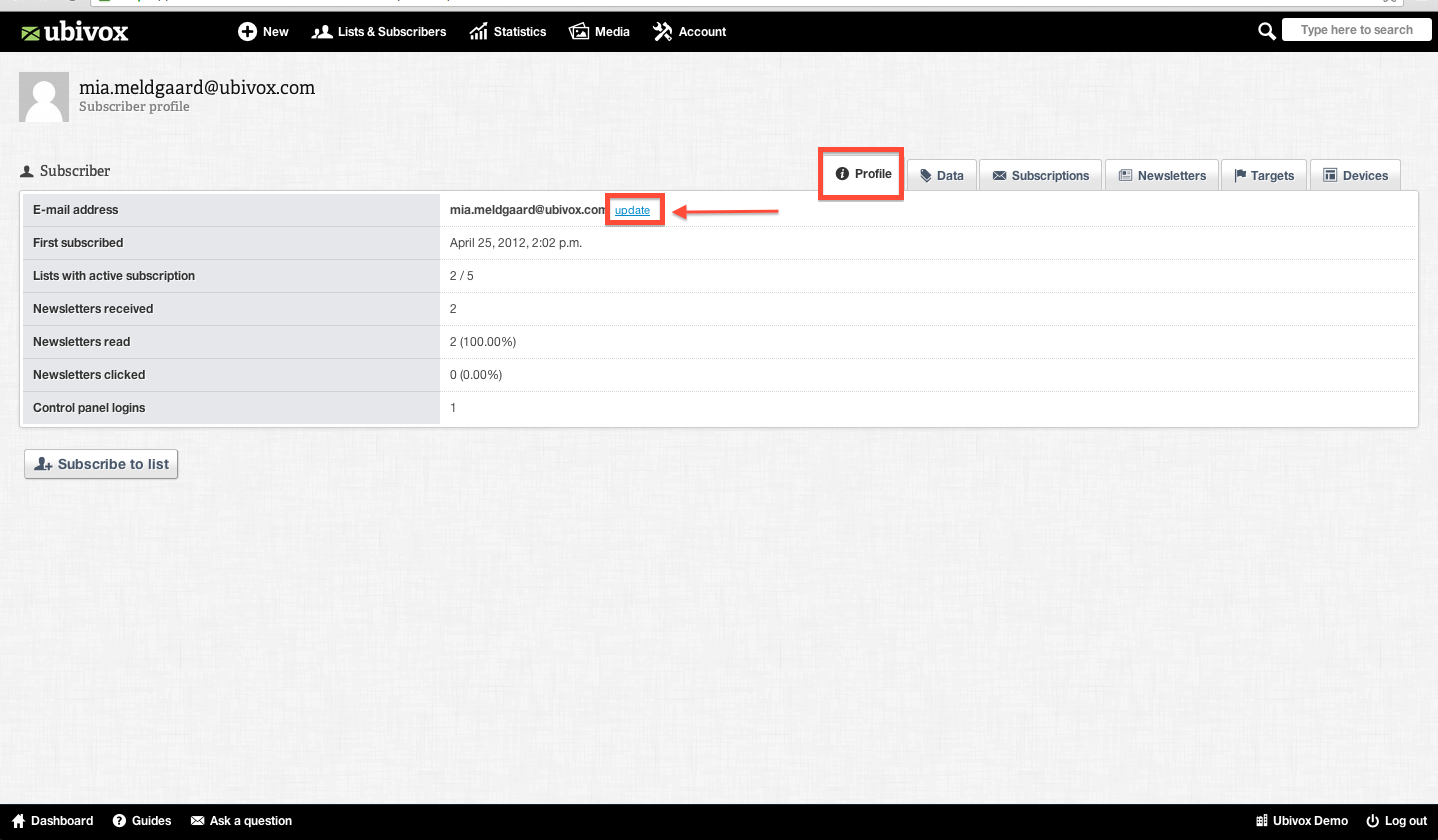
Task: Click the Newsletters received label
Action: pos(93,309)
